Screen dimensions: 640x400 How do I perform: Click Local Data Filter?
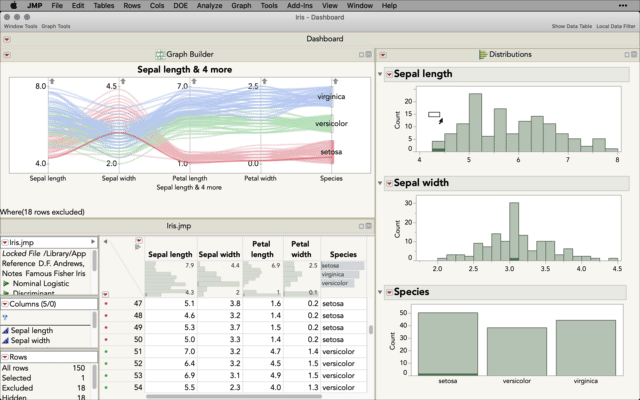[x=616, y=26]
